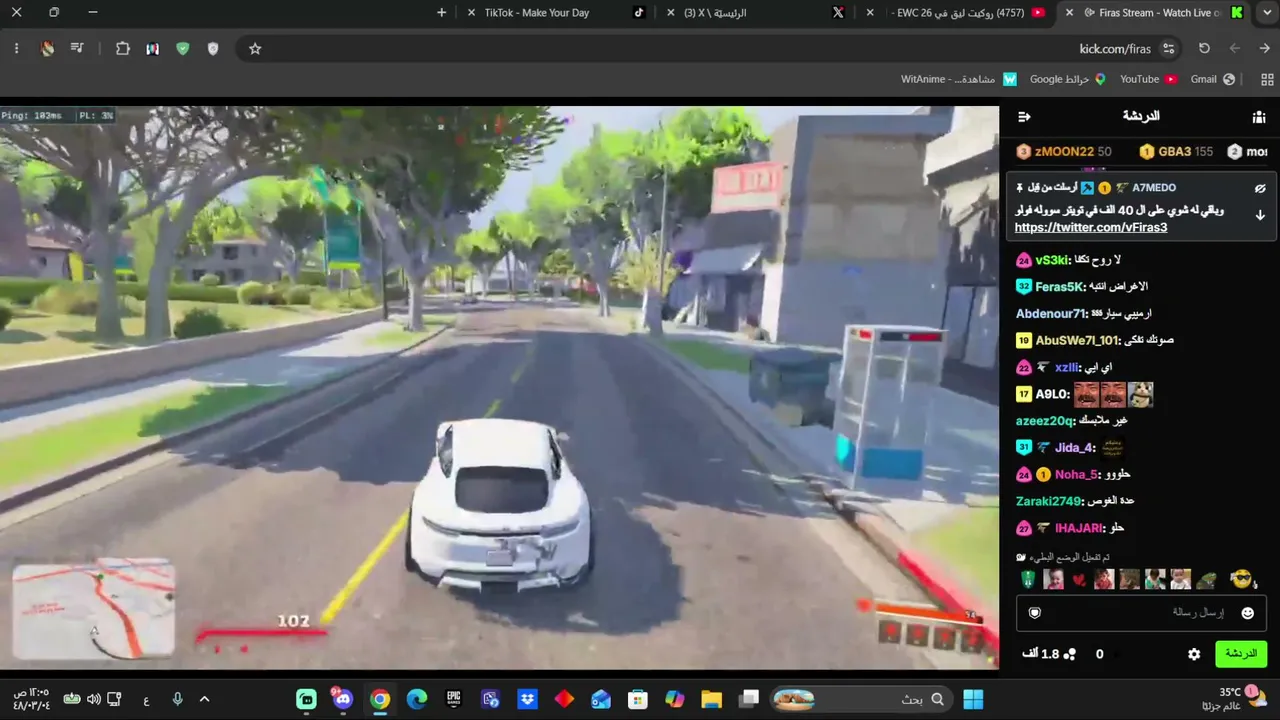The image size is (1280, 720).
Task: Open azeez20q's chat username
Action: (x=1044, y=421)
